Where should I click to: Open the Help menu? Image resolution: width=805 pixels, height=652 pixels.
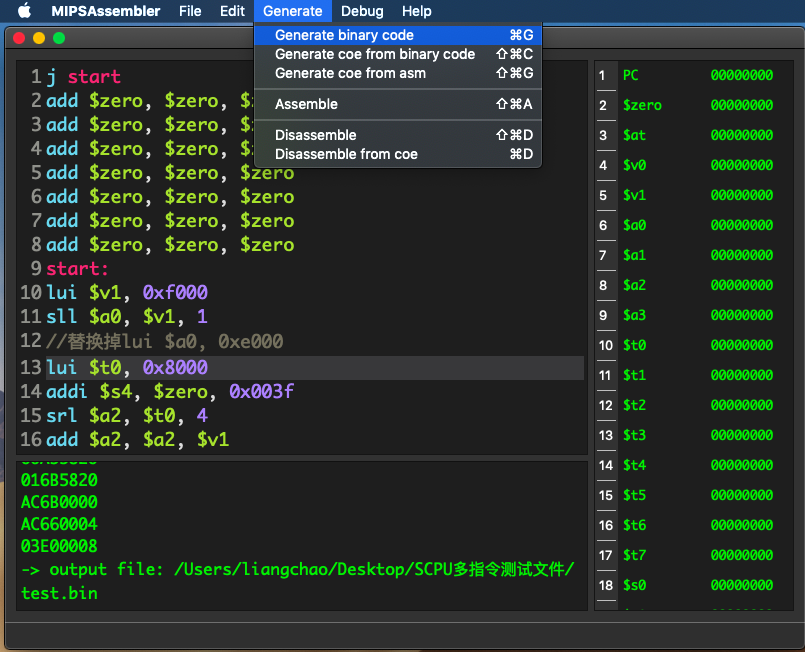(416, 11)
